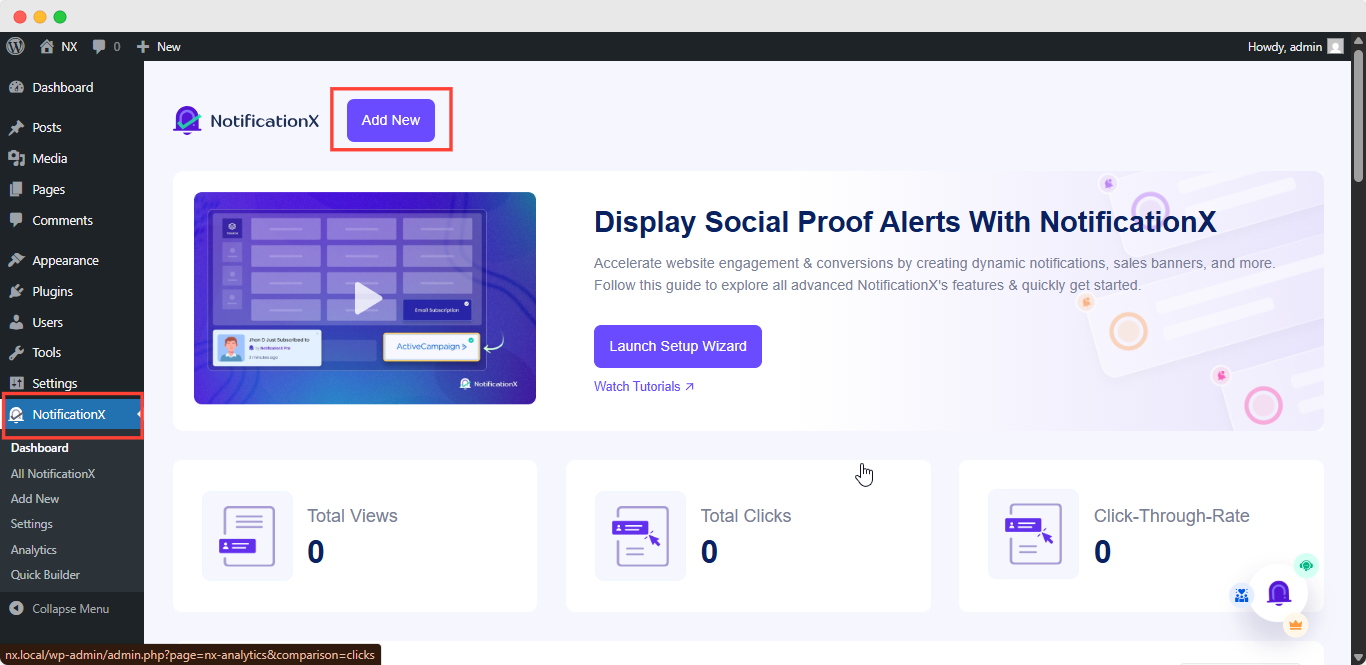This screenshot has height=665, width=1366.
Task: Click the Total Clicks label
Action: (746, 516)
